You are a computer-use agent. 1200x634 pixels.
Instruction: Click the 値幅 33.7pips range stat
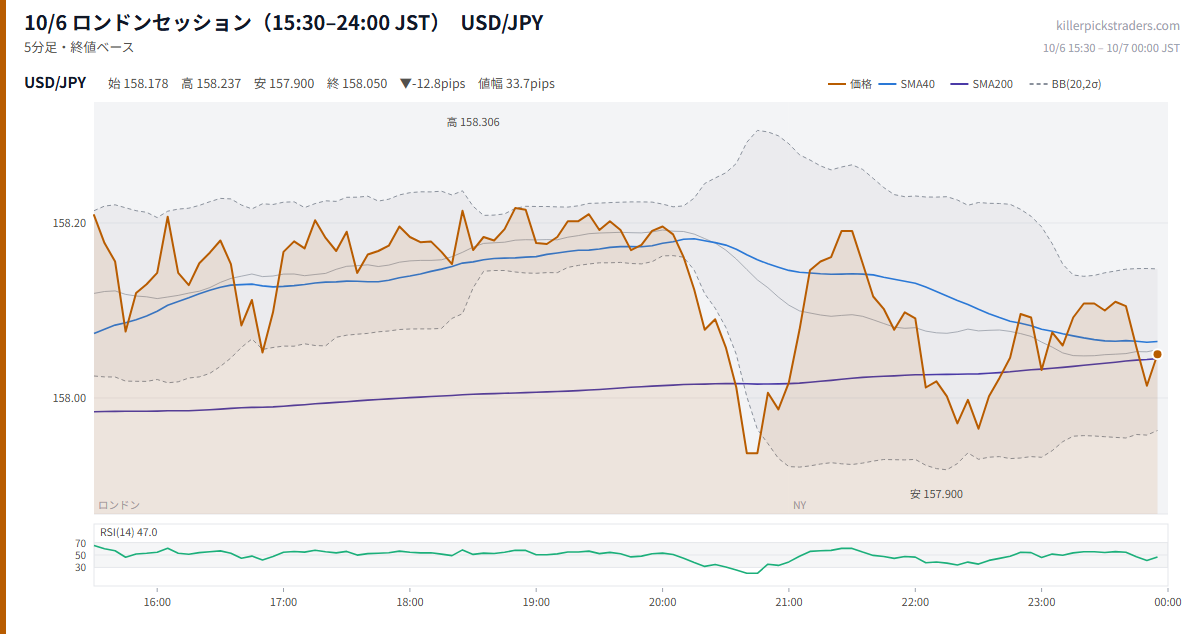[x=516, y=84]
